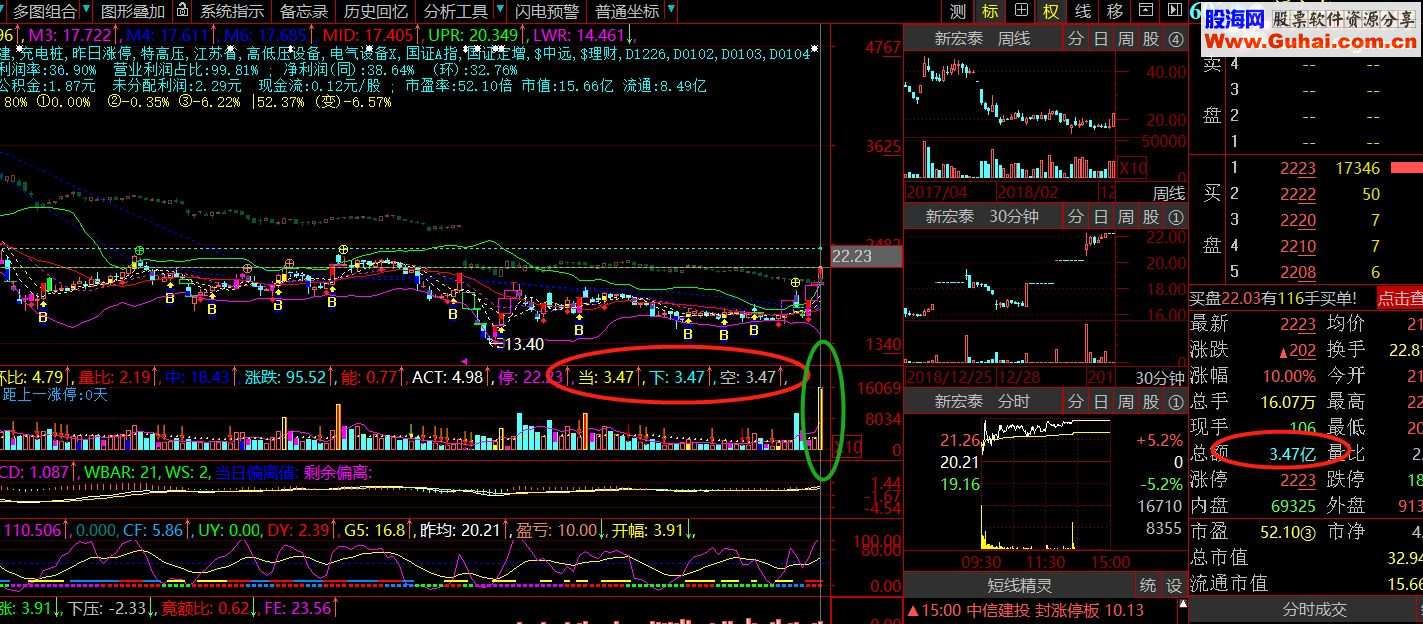The height and width of the screenshot is (624, 1423).
Task: Click the 新宏泰 周线 panel title
Action: point(982,39)
